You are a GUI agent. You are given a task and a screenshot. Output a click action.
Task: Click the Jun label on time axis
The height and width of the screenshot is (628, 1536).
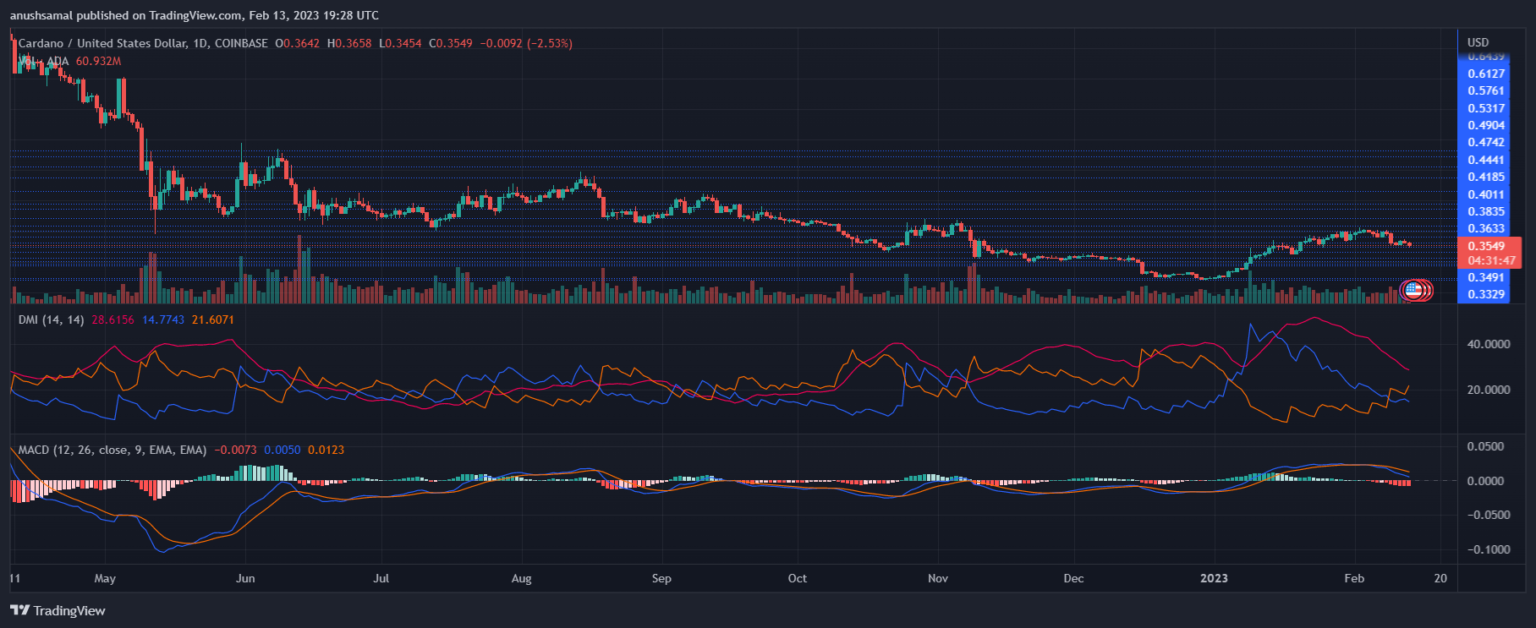(243, 578)
